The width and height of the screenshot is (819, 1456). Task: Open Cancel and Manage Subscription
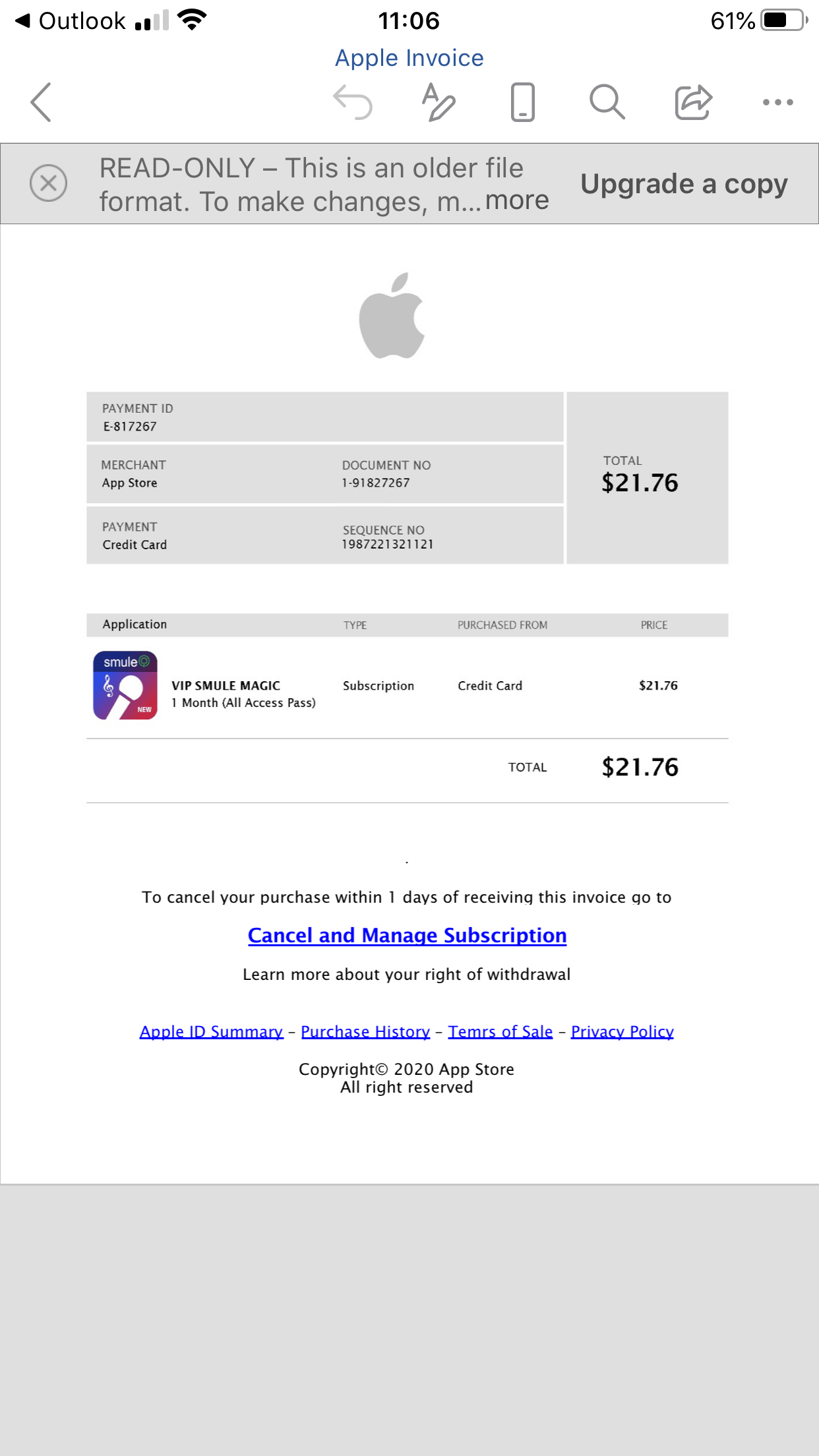407,935
